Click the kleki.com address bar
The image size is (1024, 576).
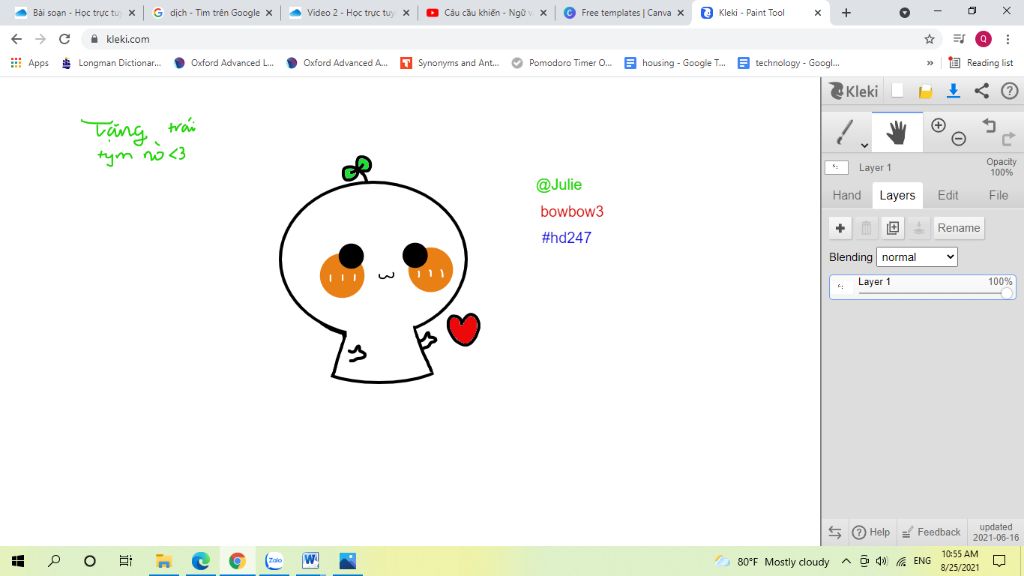coord(503,39)
